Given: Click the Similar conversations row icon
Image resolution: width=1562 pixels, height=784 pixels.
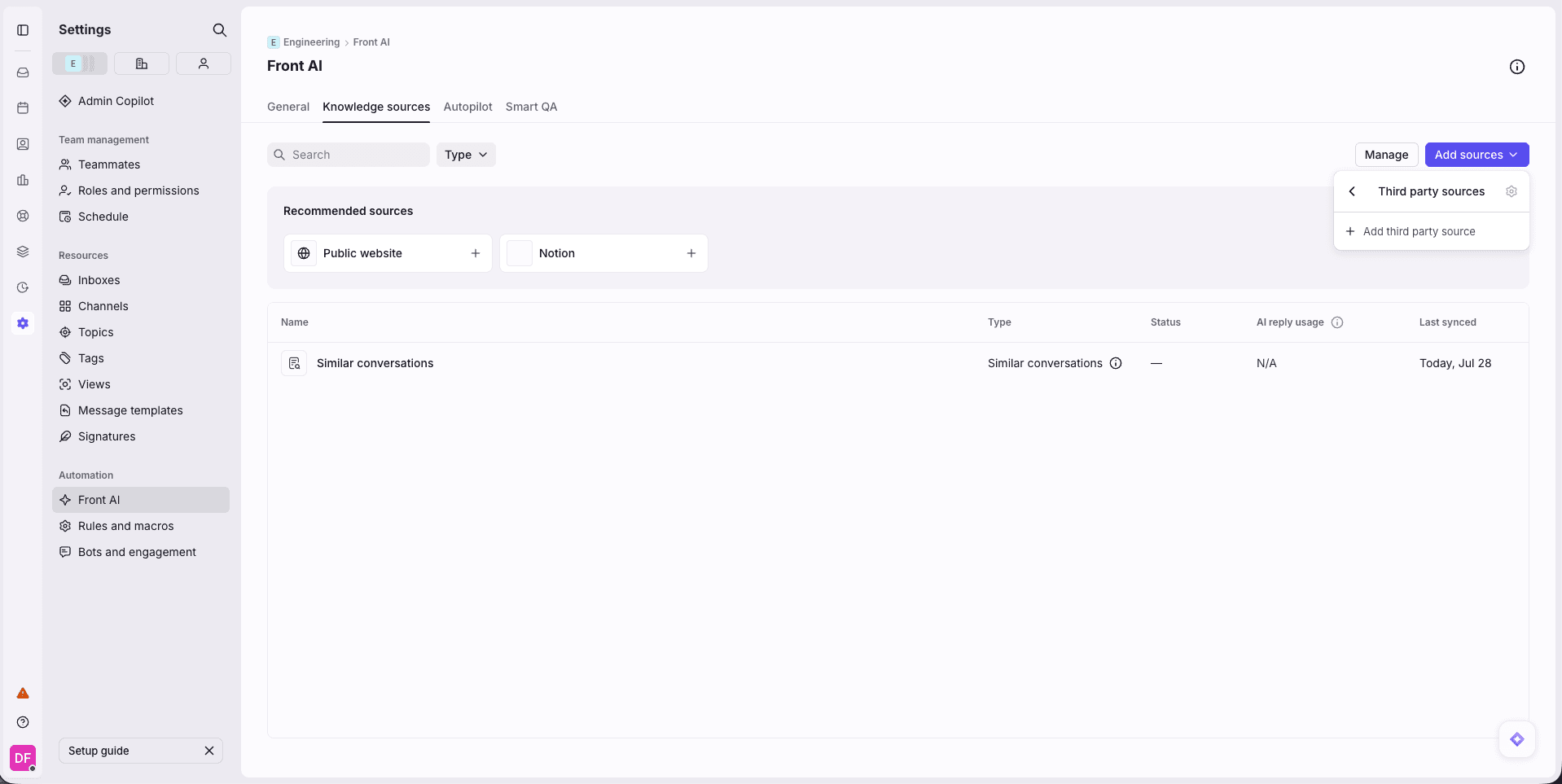Looking at the screenshot, I should [294, 363].
